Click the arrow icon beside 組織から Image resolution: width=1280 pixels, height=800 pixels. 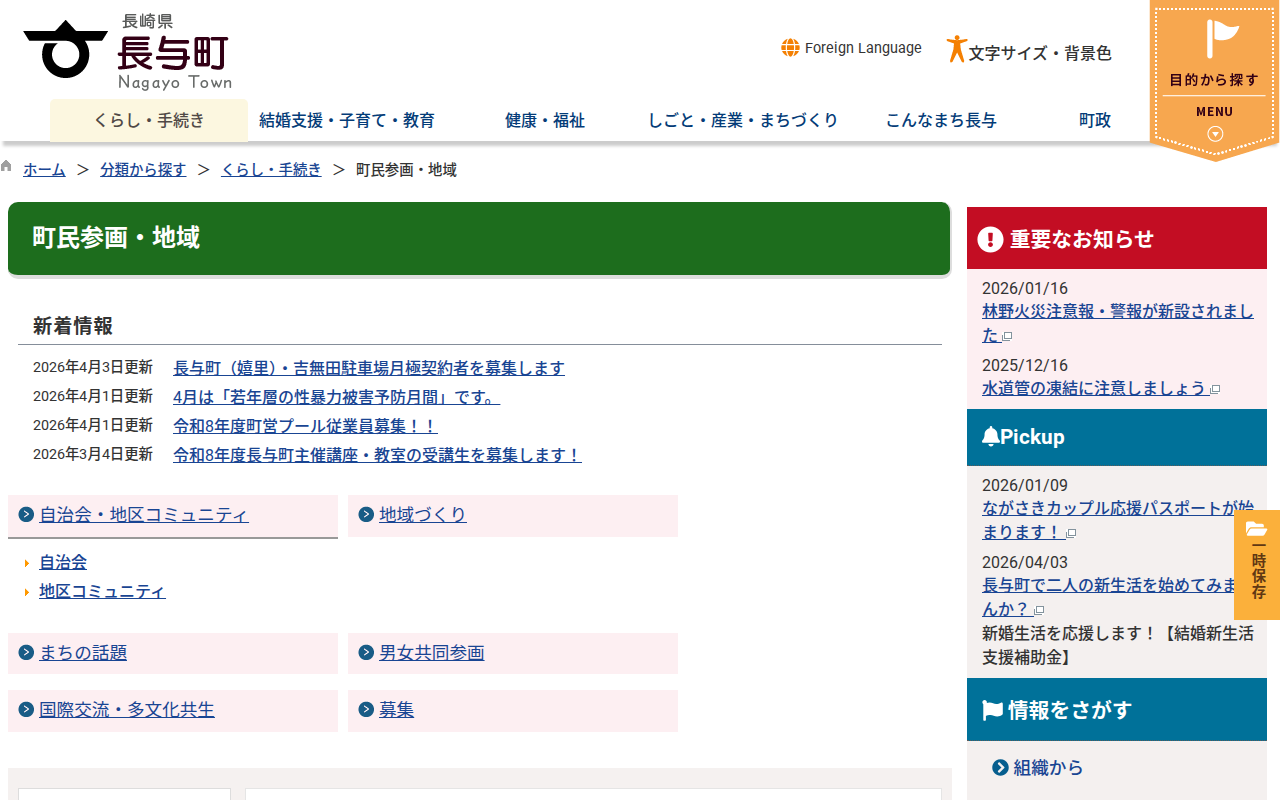[x=999, y=768]
